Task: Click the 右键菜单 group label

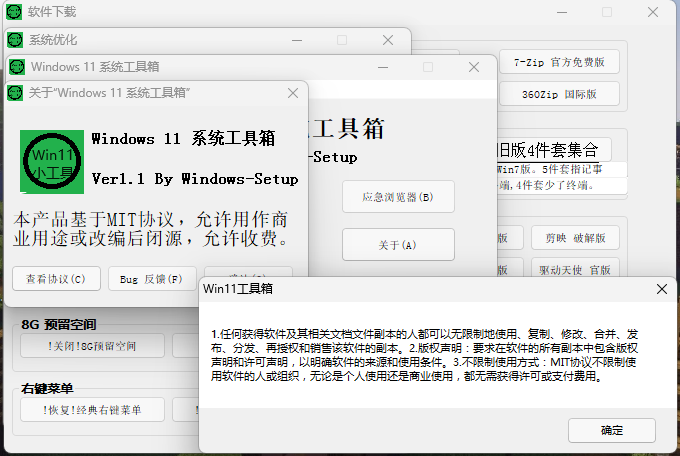Action: [47, 388]
